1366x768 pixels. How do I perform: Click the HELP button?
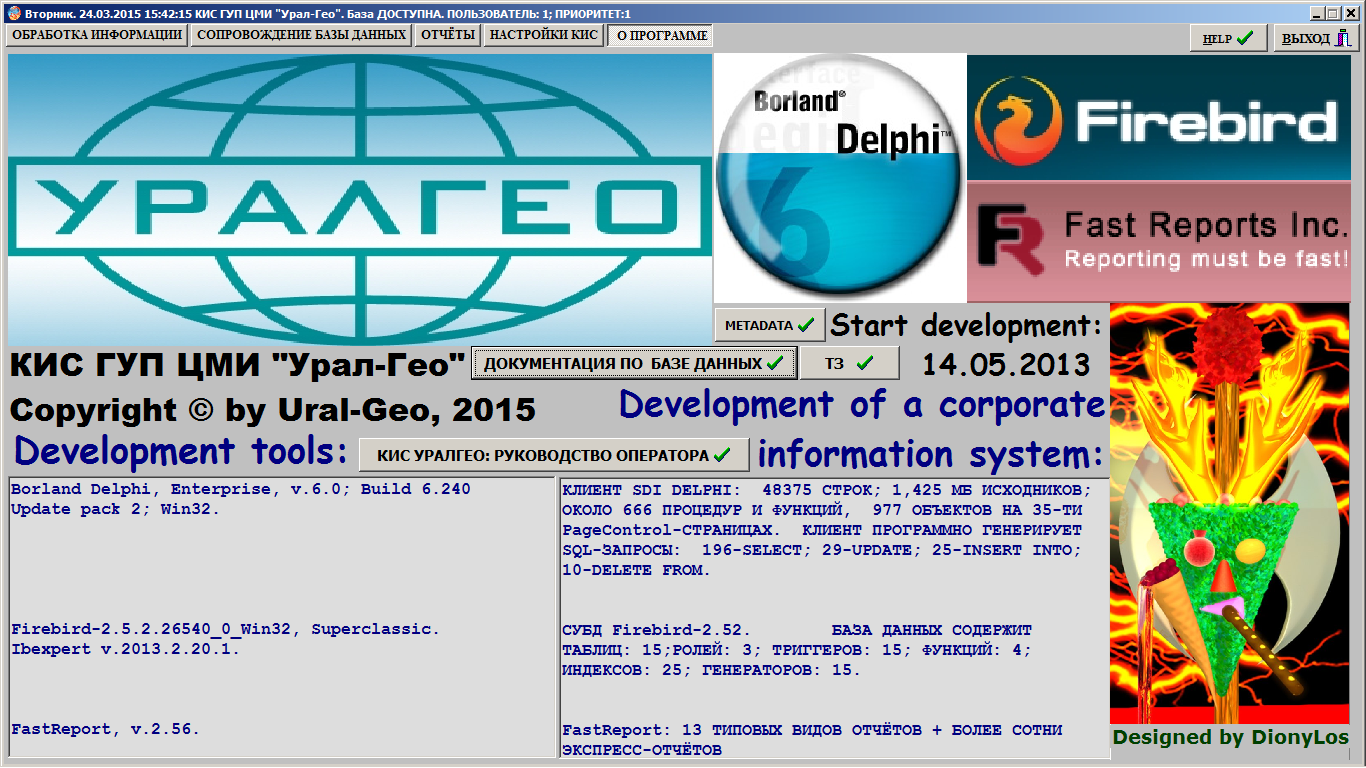click(x=1228, y=38)
